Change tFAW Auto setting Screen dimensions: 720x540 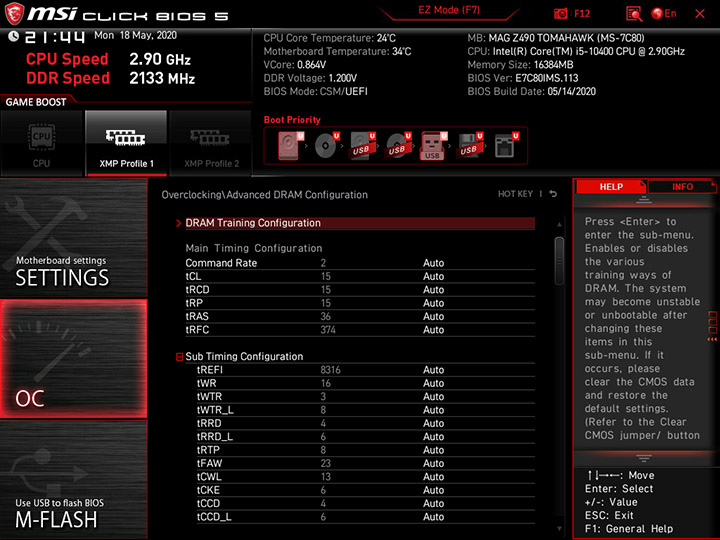pyautogui.click(x=433, y=463)
